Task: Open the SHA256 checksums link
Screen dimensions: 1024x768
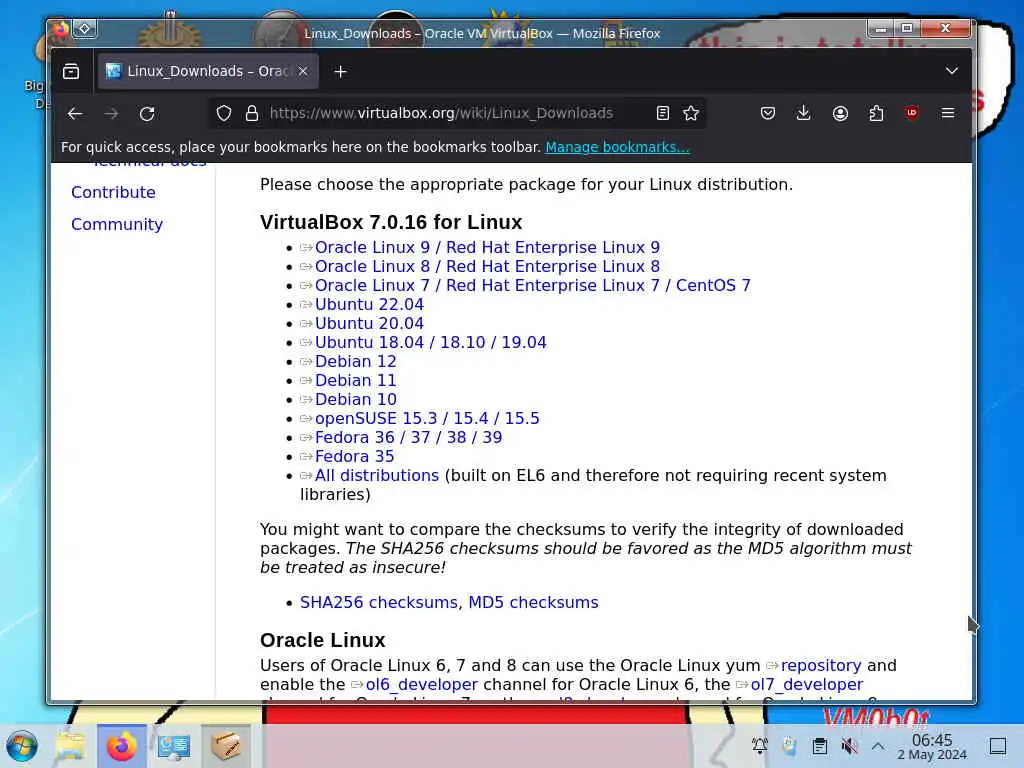Action: 379,602
